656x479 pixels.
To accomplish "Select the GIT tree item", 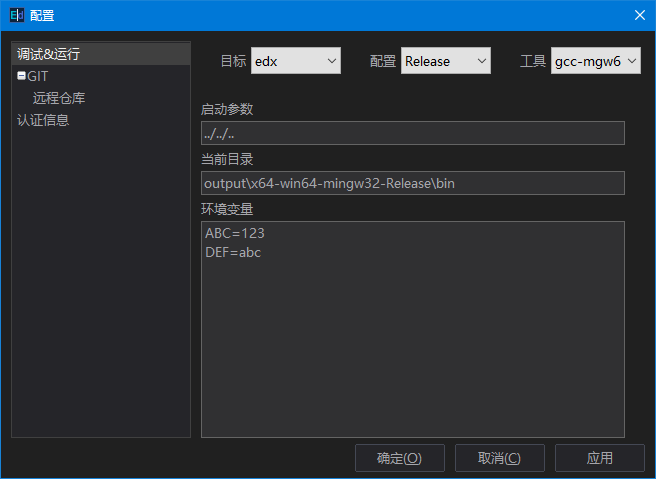I will point(38,76).
